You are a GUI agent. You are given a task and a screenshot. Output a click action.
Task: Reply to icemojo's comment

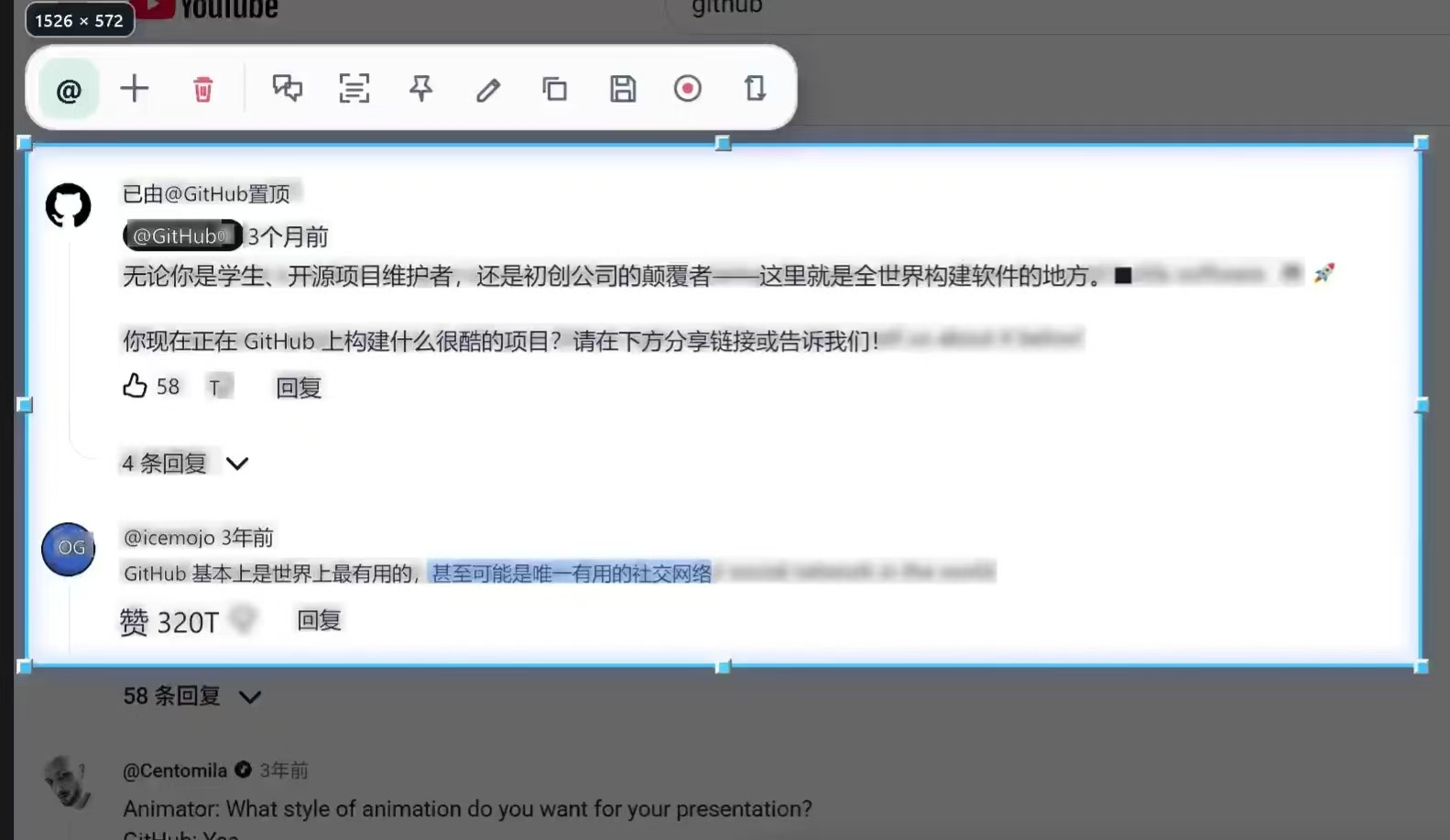click(x=319, y=620)
